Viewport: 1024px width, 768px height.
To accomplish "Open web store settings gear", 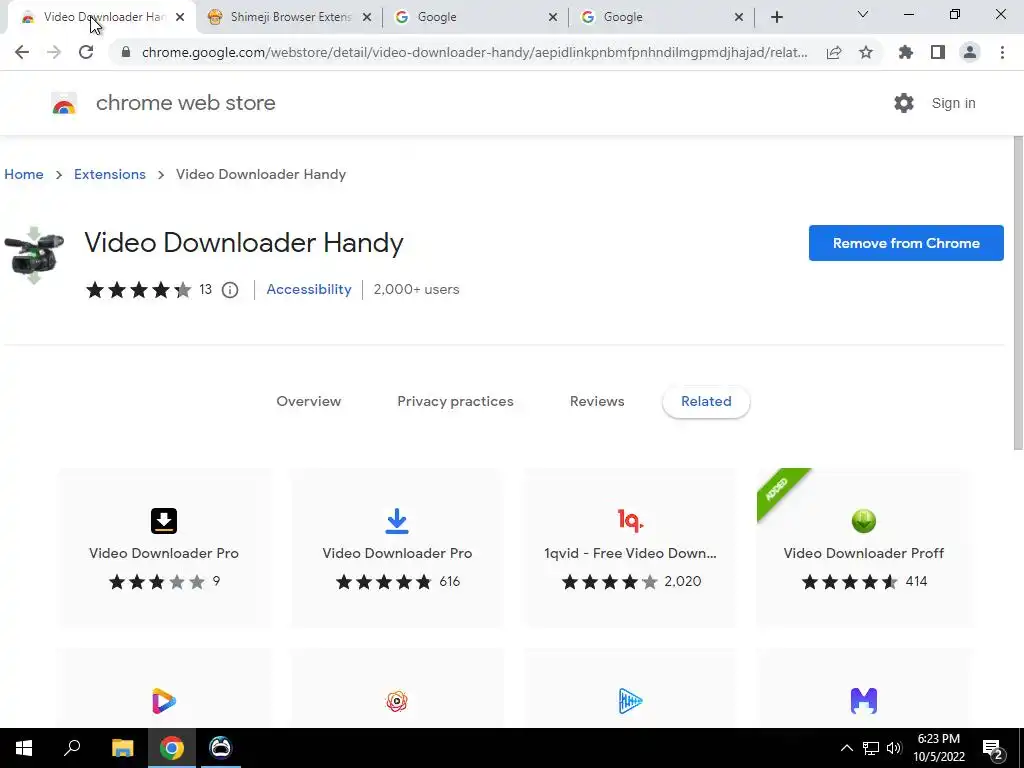I will pyautogui.click(x=904, y=103).
